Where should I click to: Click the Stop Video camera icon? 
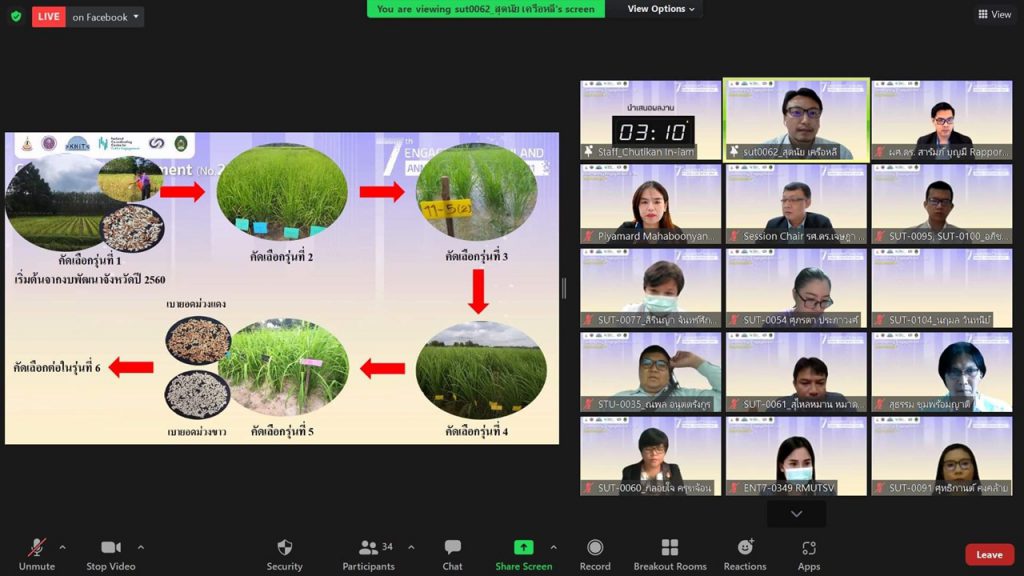tap(110, 547)
